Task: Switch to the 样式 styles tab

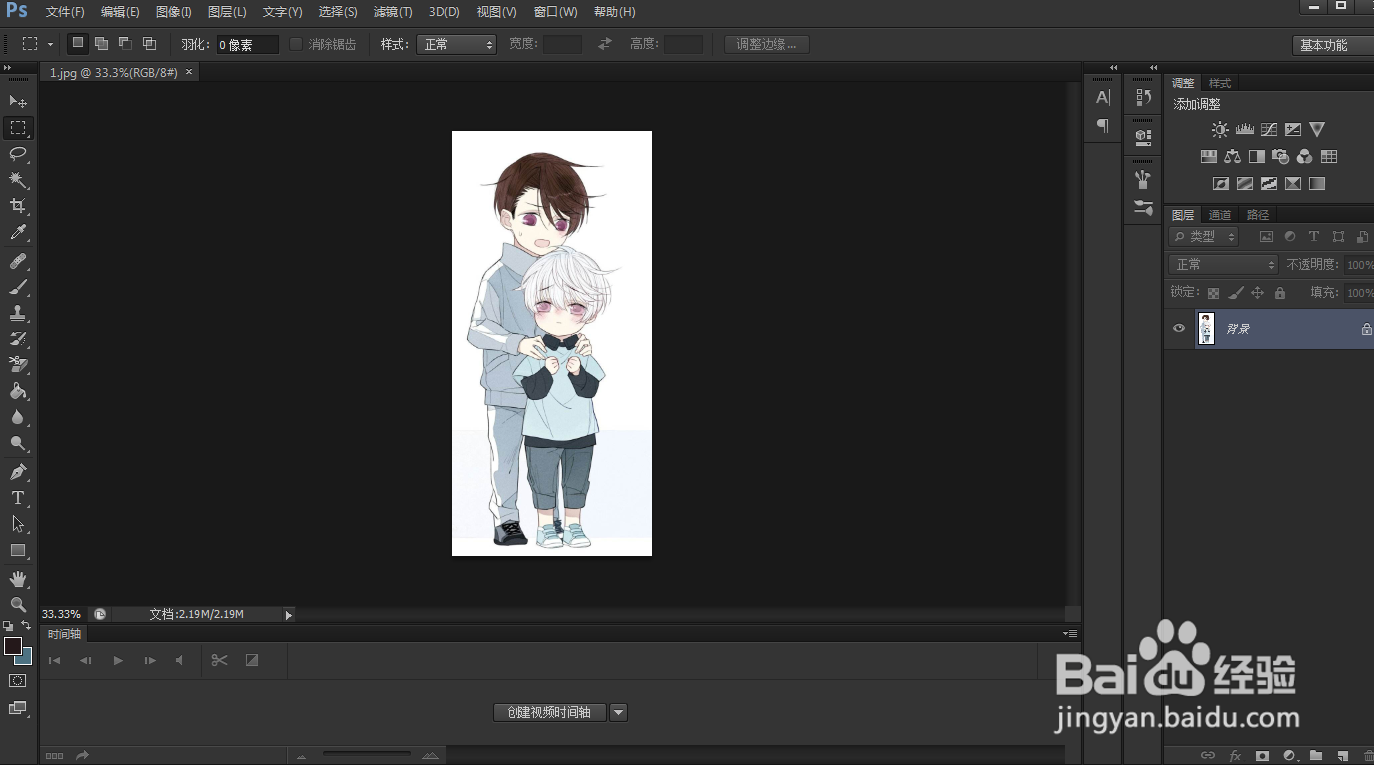Action: click(x=1220, y=83)
